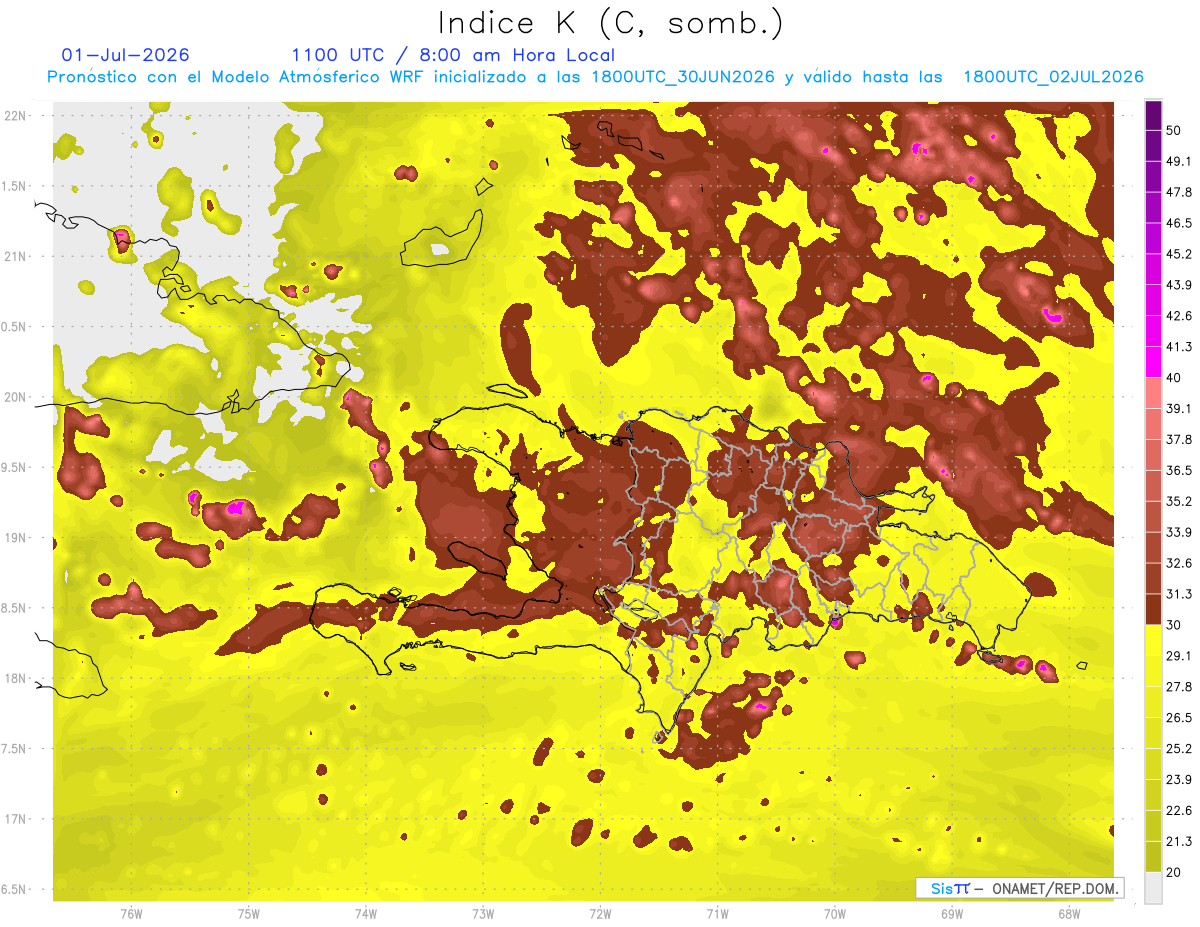
Task: Click the "74W" longitude label
Action: pyautogui.click(x=365, y=914)
